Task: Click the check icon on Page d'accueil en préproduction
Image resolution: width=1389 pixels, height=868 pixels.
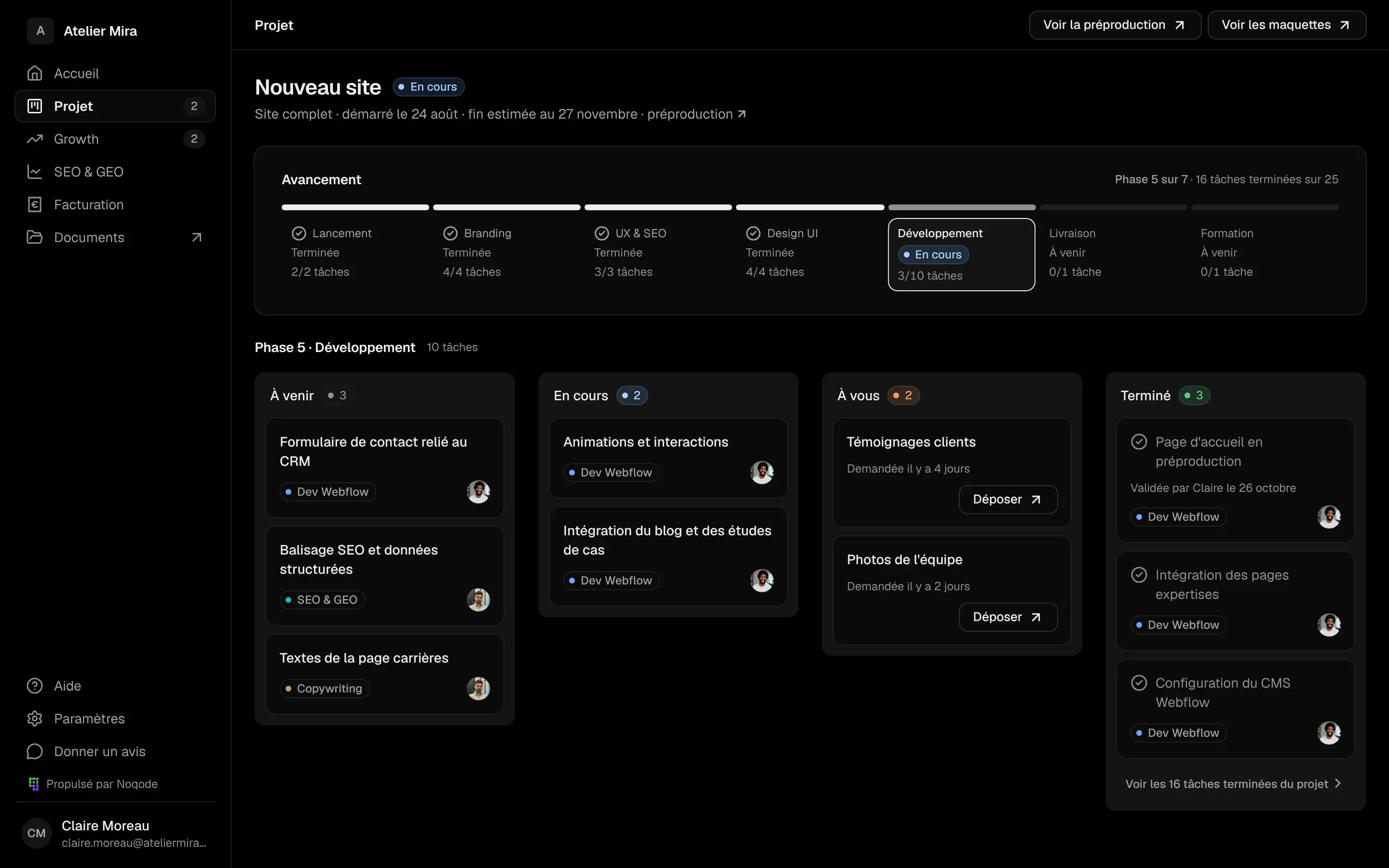Action: coord(1139,441)
